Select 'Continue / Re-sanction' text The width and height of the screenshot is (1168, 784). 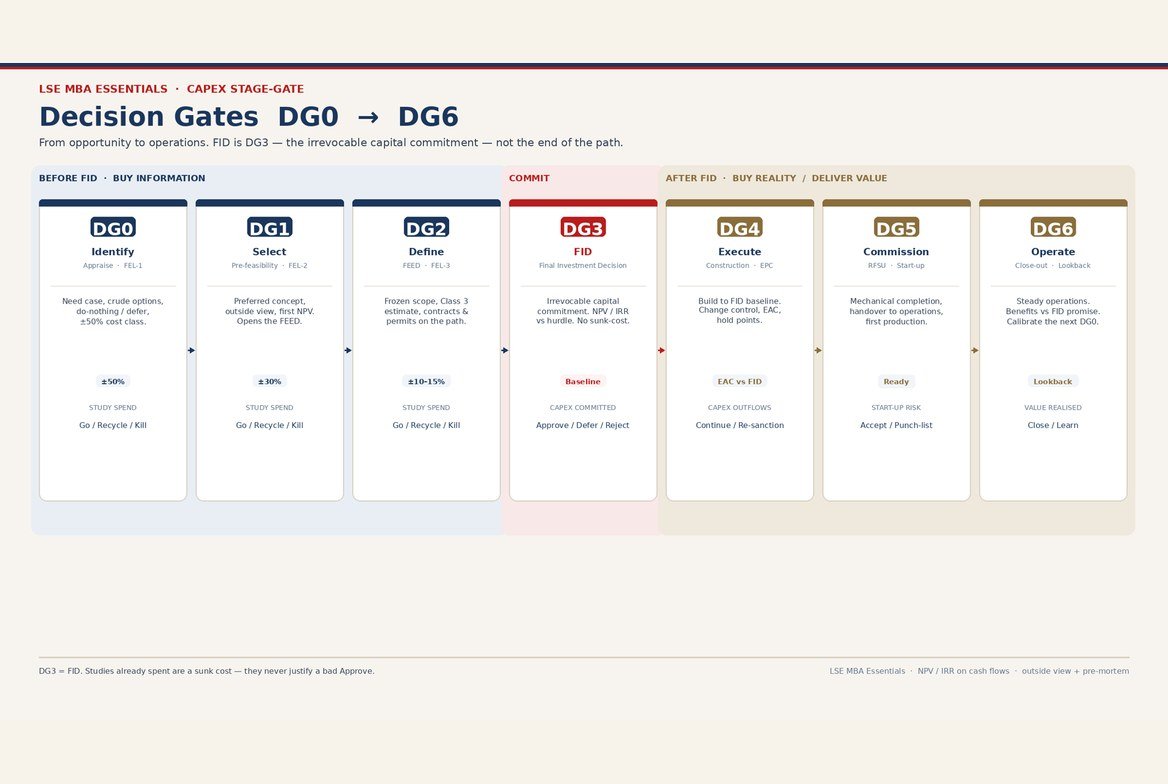pos(740,426)
